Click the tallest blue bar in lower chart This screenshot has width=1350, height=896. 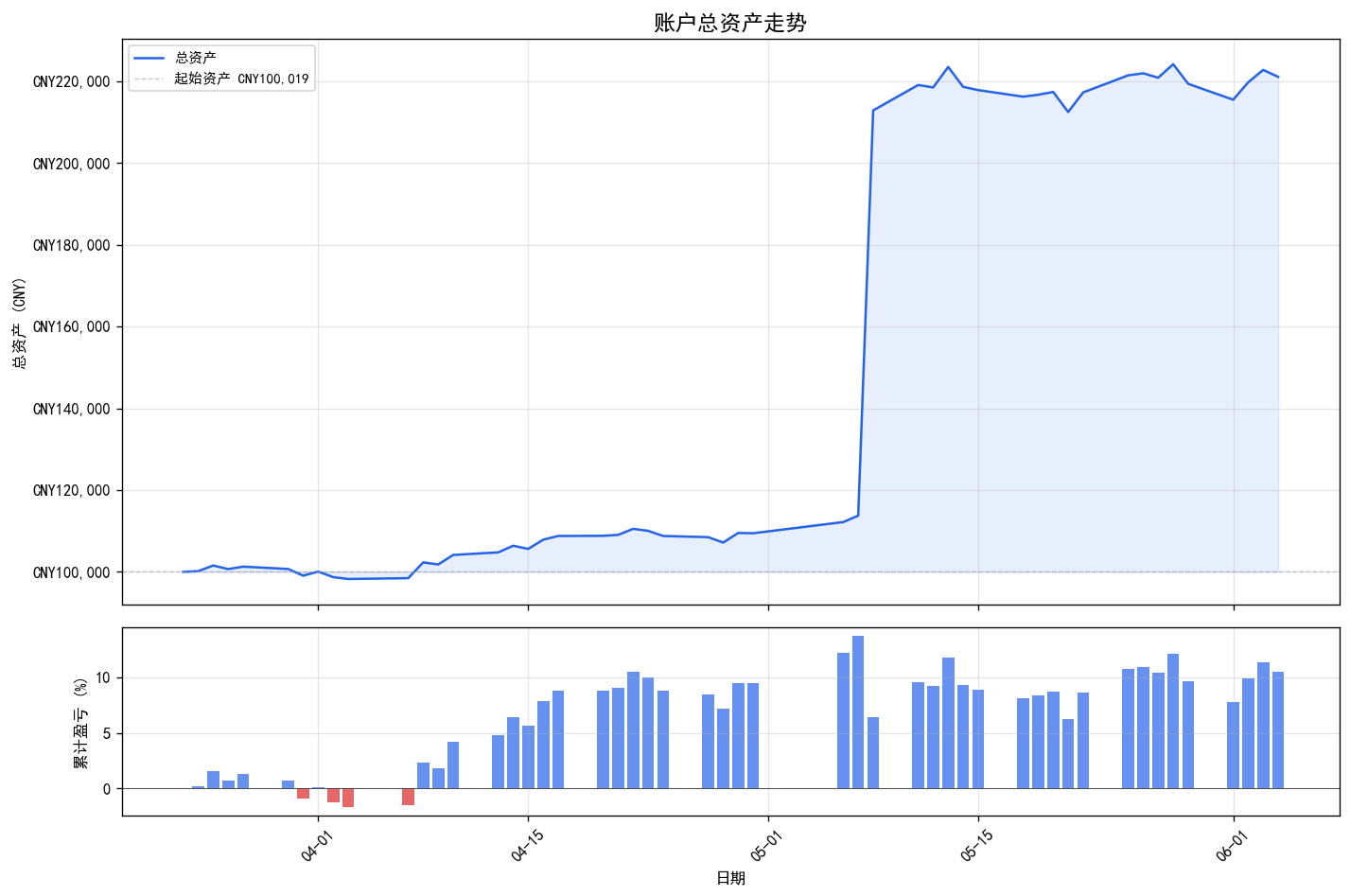(858, 712)
